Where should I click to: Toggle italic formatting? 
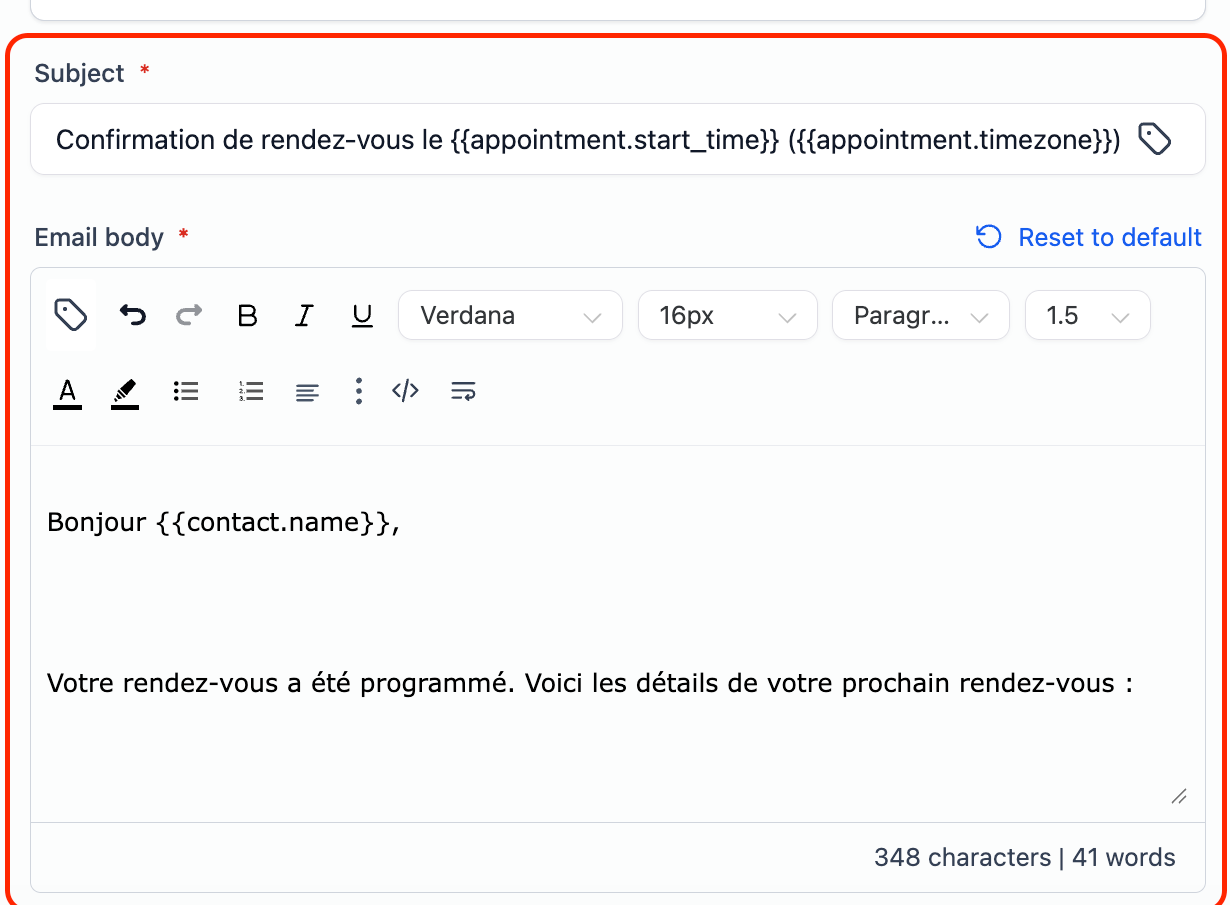(x=304, y=316)
